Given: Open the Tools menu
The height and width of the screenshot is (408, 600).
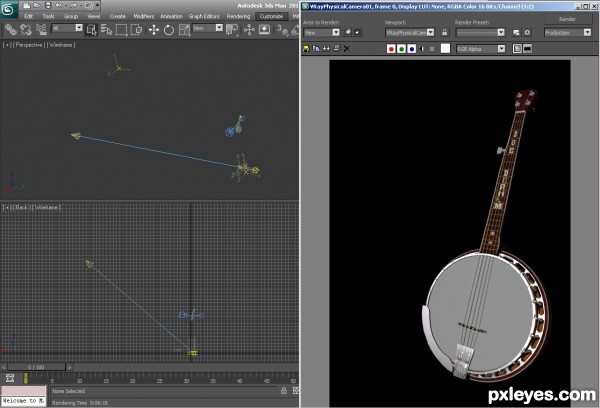Looking at the screenshot, I should coord(49,16).
